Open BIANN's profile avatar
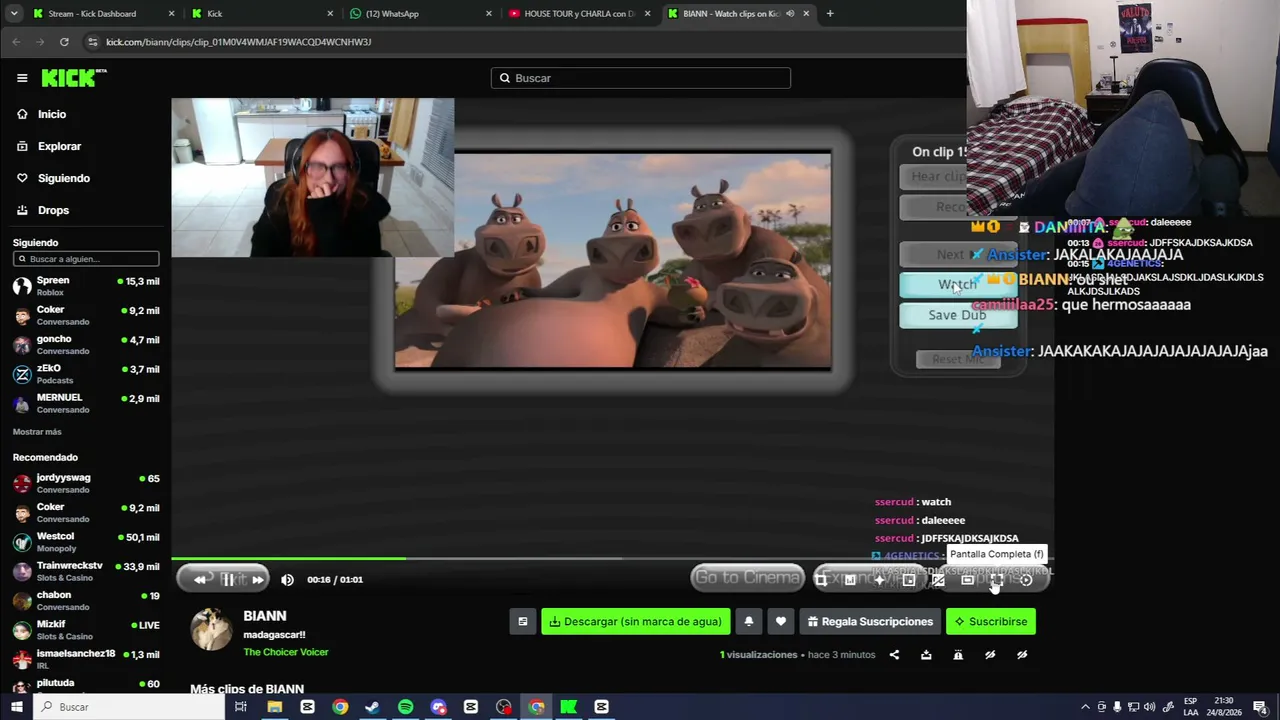1280x720 pixels. [211, 629]
